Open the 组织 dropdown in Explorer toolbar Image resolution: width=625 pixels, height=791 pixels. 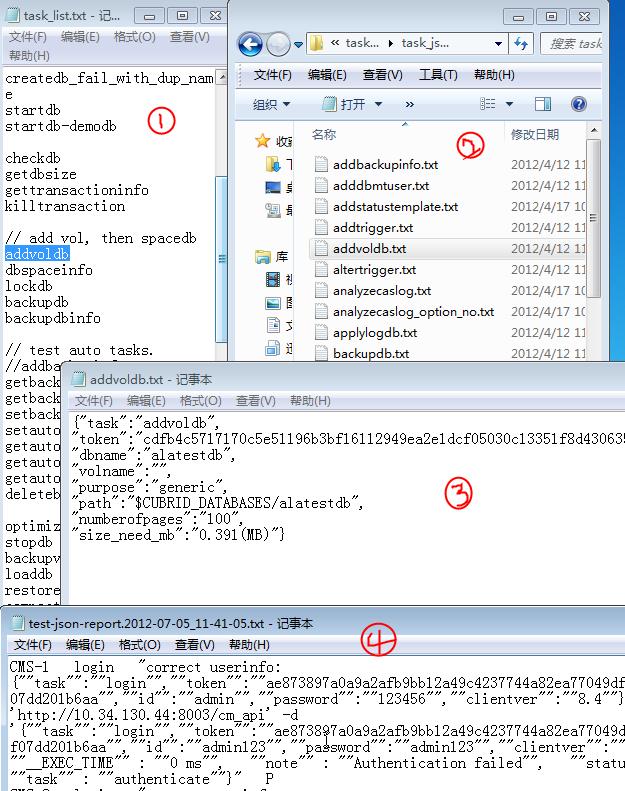click(x=271, y=104)
